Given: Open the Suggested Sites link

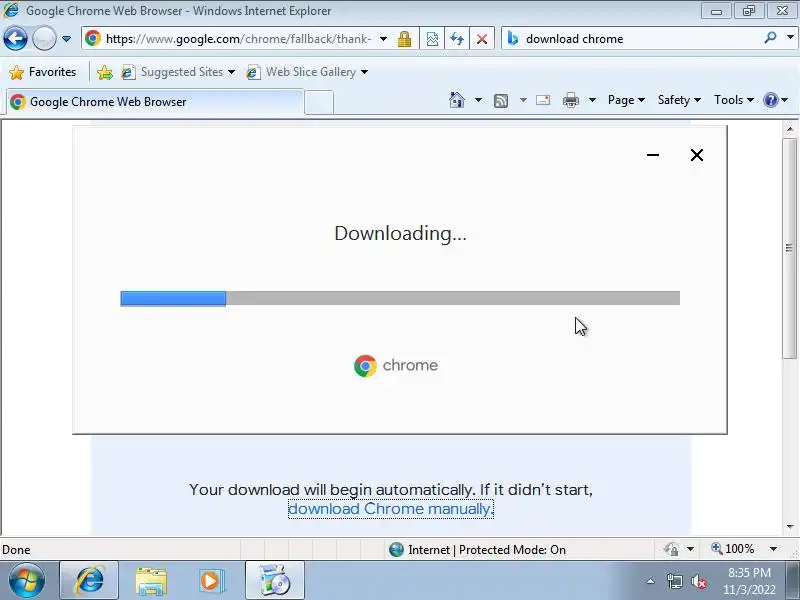Looking at the screenshot, I should click(178, 72).
